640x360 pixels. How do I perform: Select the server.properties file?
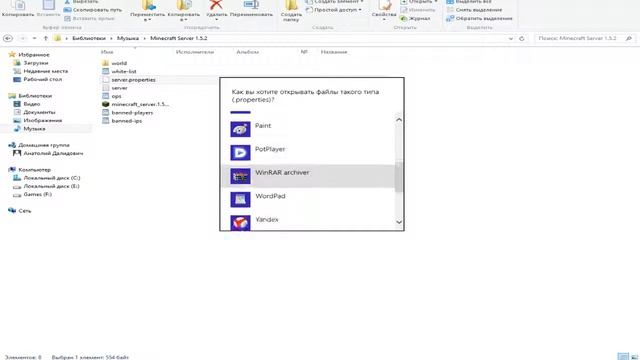pyautogui.click(x=129, y=80)
